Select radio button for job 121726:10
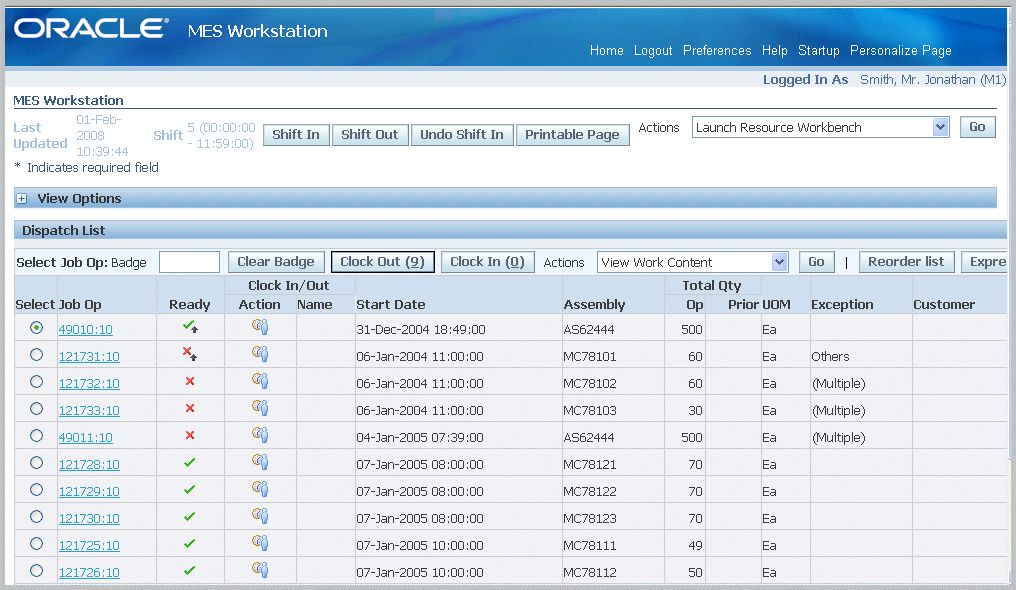 [x=36, y=571]
